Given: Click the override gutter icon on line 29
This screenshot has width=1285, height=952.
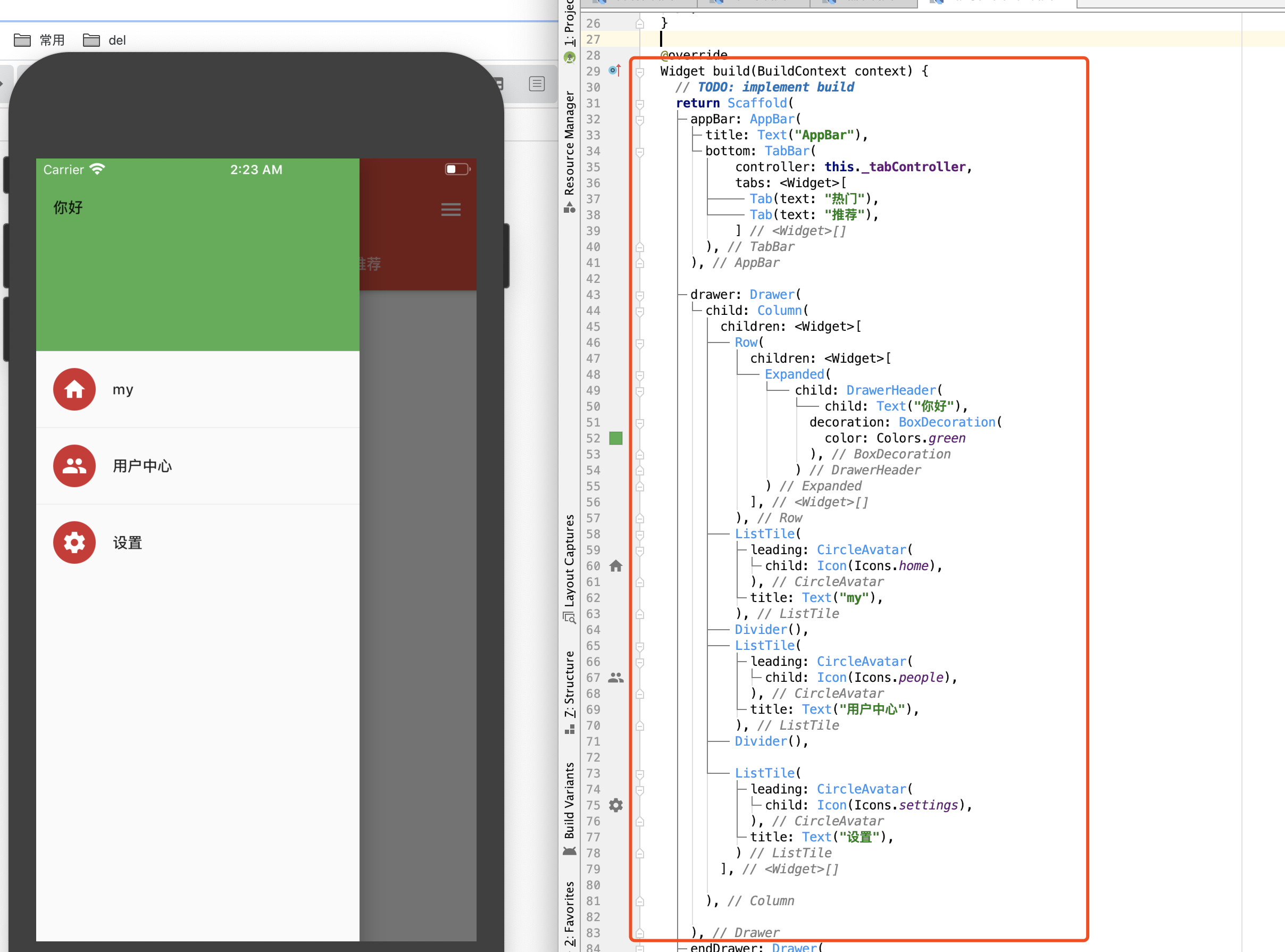Looking at the screenshot, I should (x=615, y=71).
